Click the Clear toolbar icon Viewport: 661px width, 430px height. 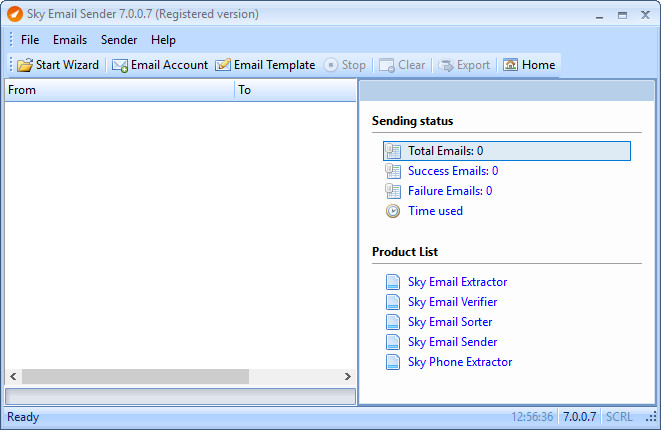pos(387,65)
